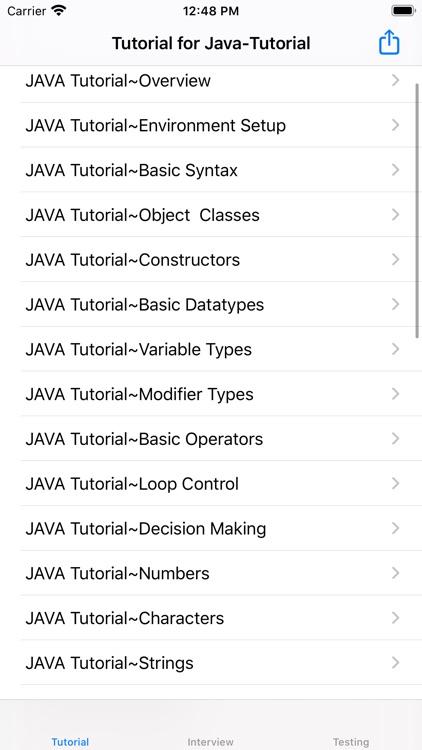Tap the Tutorial for Java-Tutorial title

(x=211, y=44)
